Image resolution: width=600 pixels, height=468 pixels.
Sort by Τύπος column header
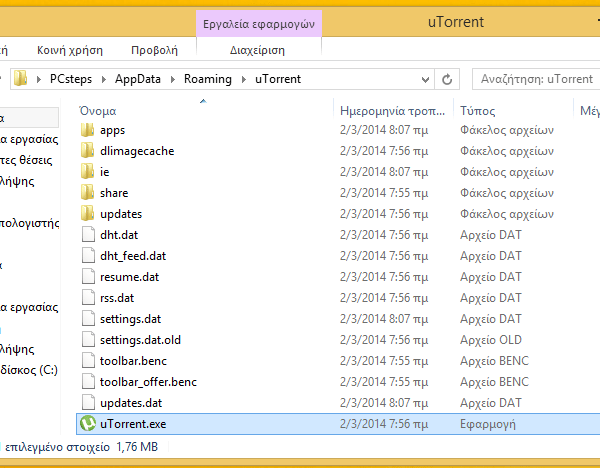tap(478, 111)
